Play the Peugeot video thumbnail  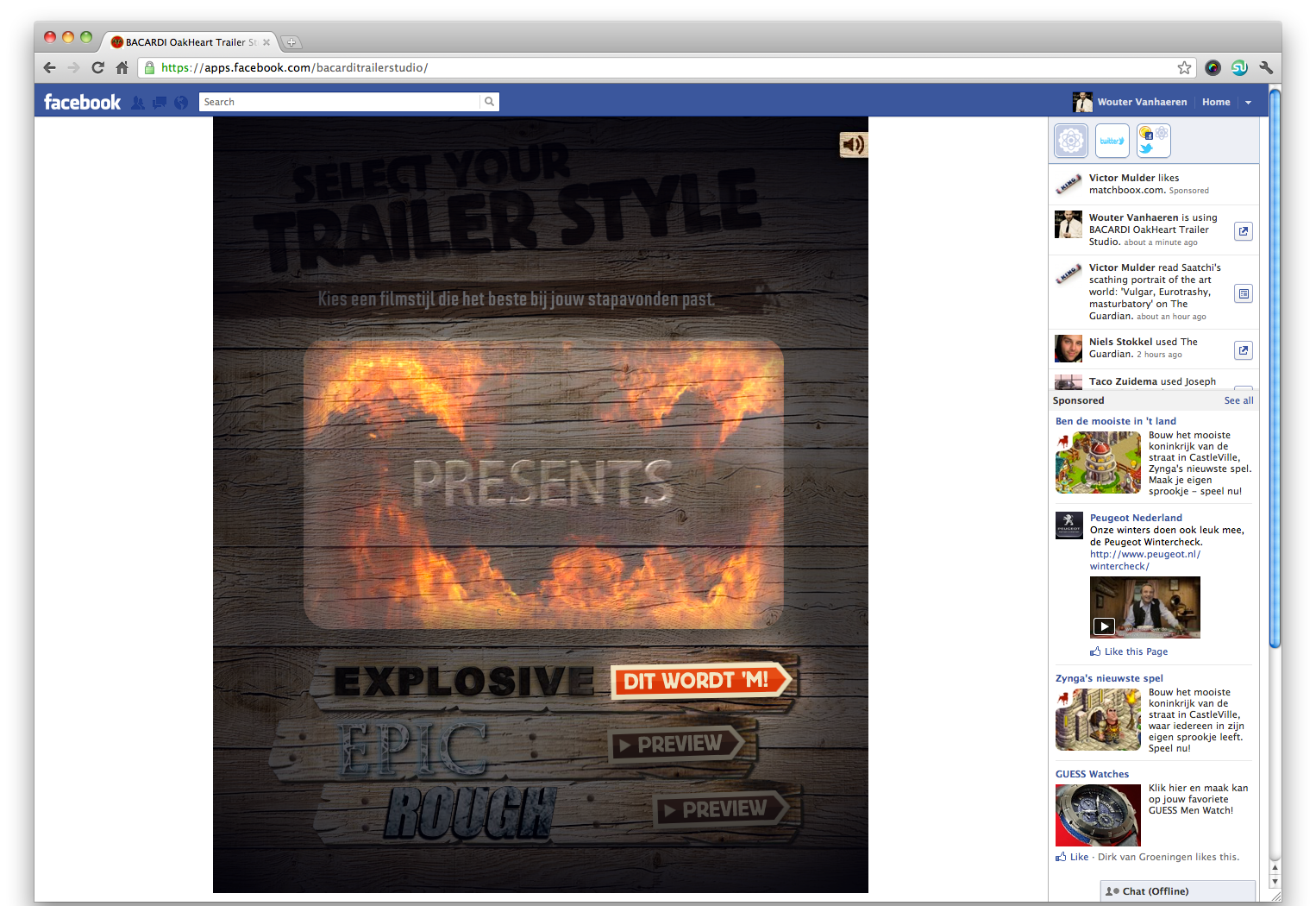coord(1145,607)
